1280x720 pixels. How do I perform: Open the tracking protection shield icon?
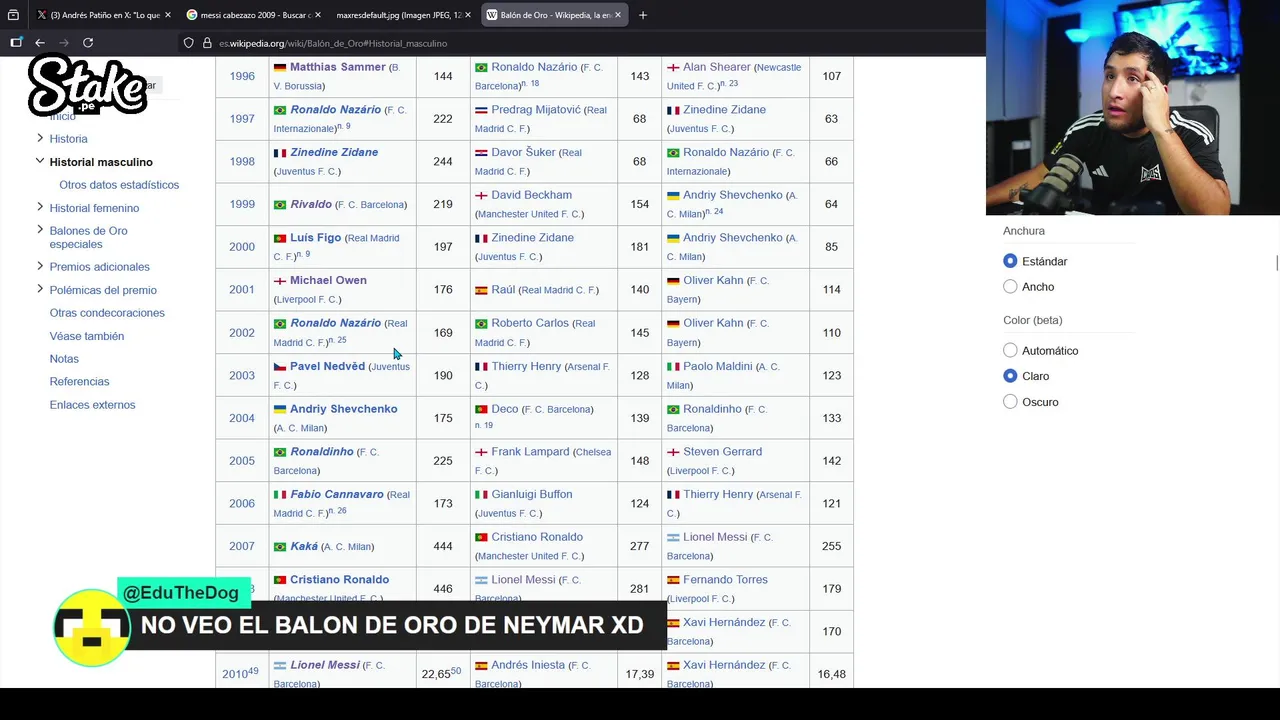(x=188, y=43)
